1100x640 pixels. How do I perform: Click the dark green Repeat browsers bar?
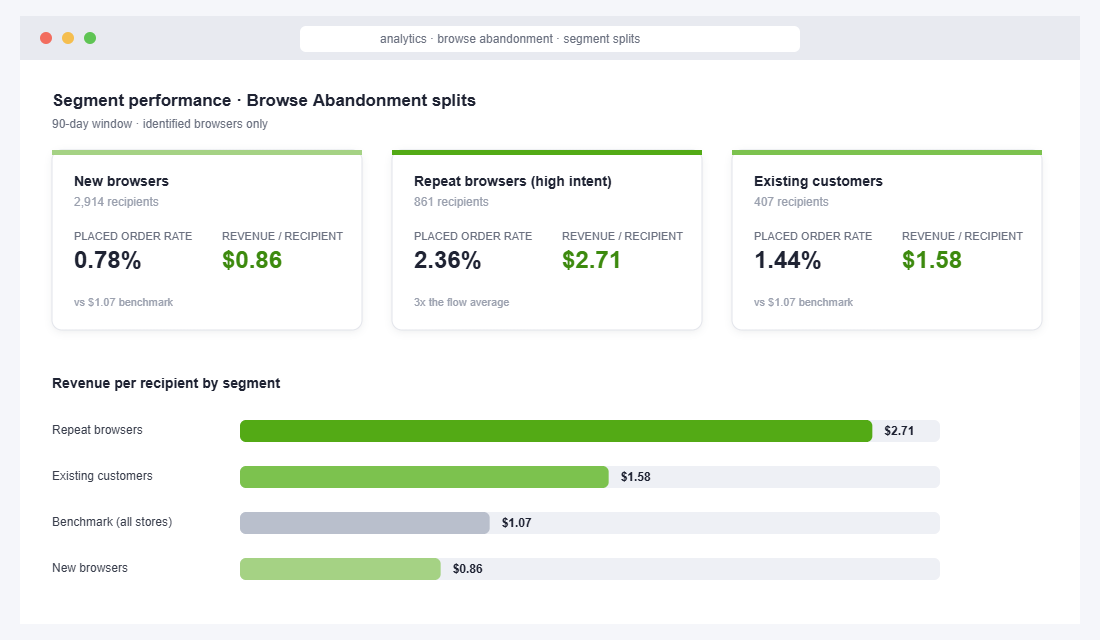point(556,431)
